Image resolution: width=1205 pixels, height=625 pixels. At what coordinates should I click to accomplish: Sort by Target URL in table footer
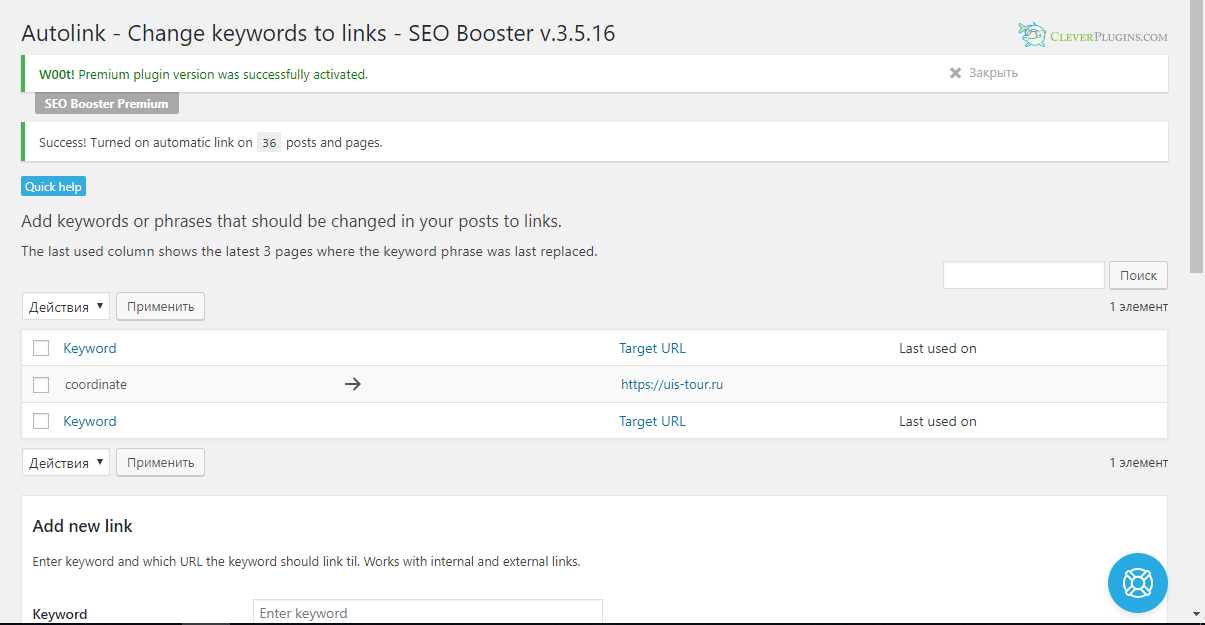click(x=652, y=421)
